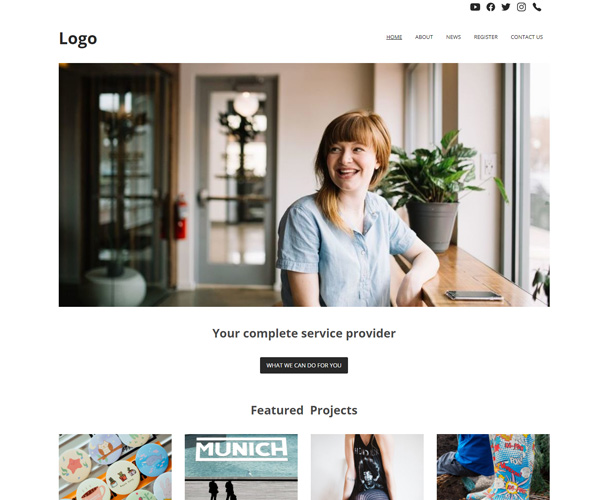Click the hero image of smiling woman
Image resolution: width=600 pixels, height=500 pixels.
click(x=304, y=185)
